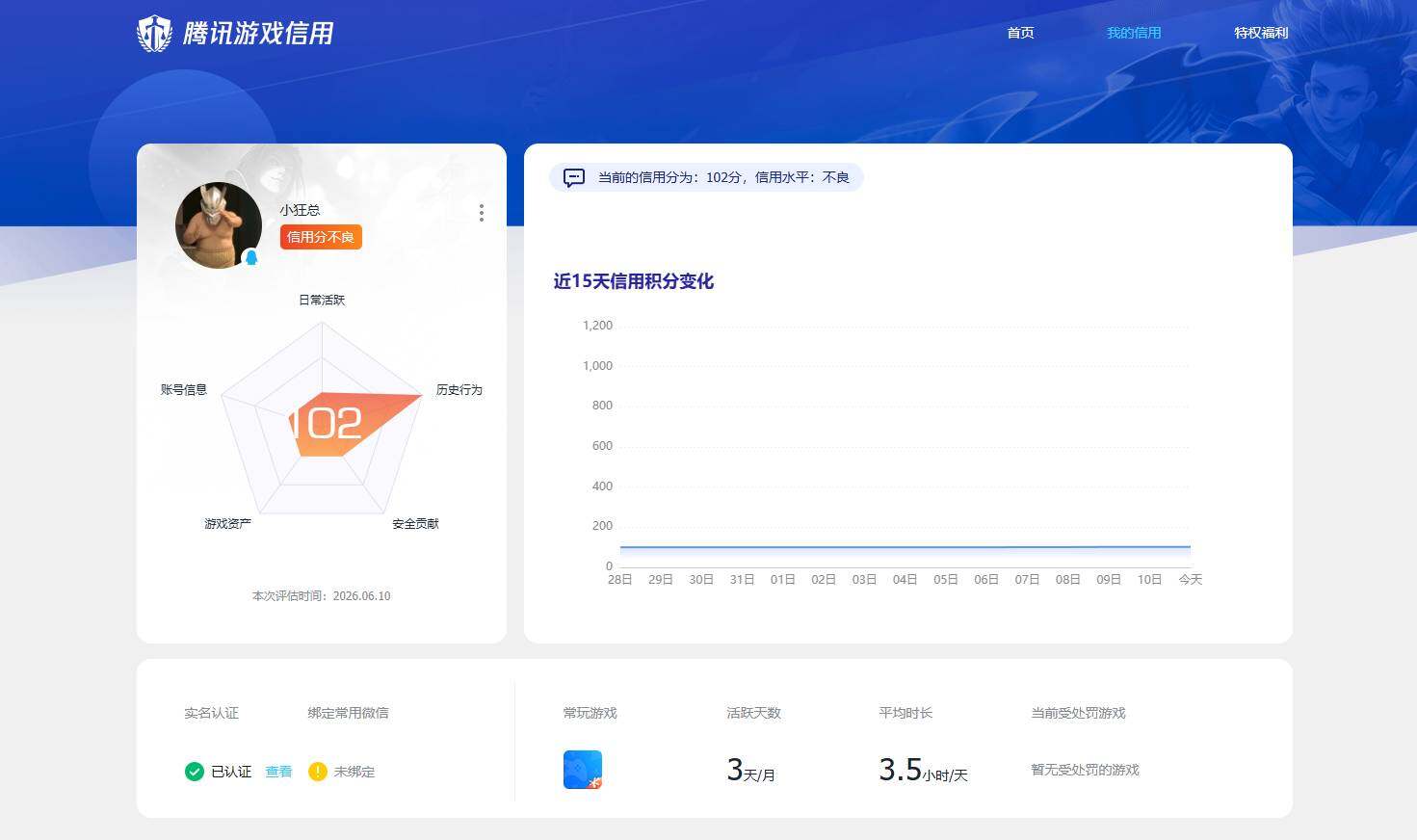Click the 10日 label on chart axis
This screenshot has width=1417, height=840.
pyautogui.click(x=1149, y=579)
